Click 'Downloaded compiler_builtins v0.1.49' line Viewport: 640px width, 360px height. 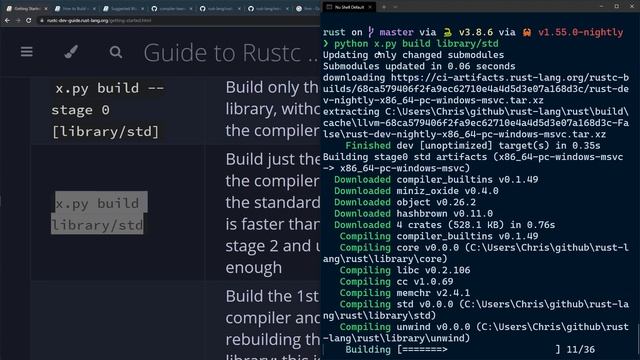436,180
